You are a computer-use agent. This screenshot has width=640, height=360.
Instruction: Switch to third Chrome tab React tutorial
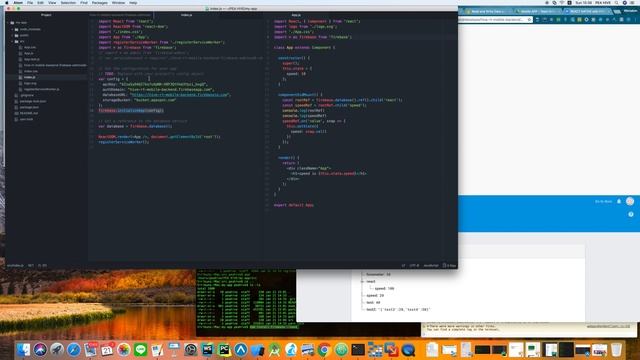click(x=588, y=11)
